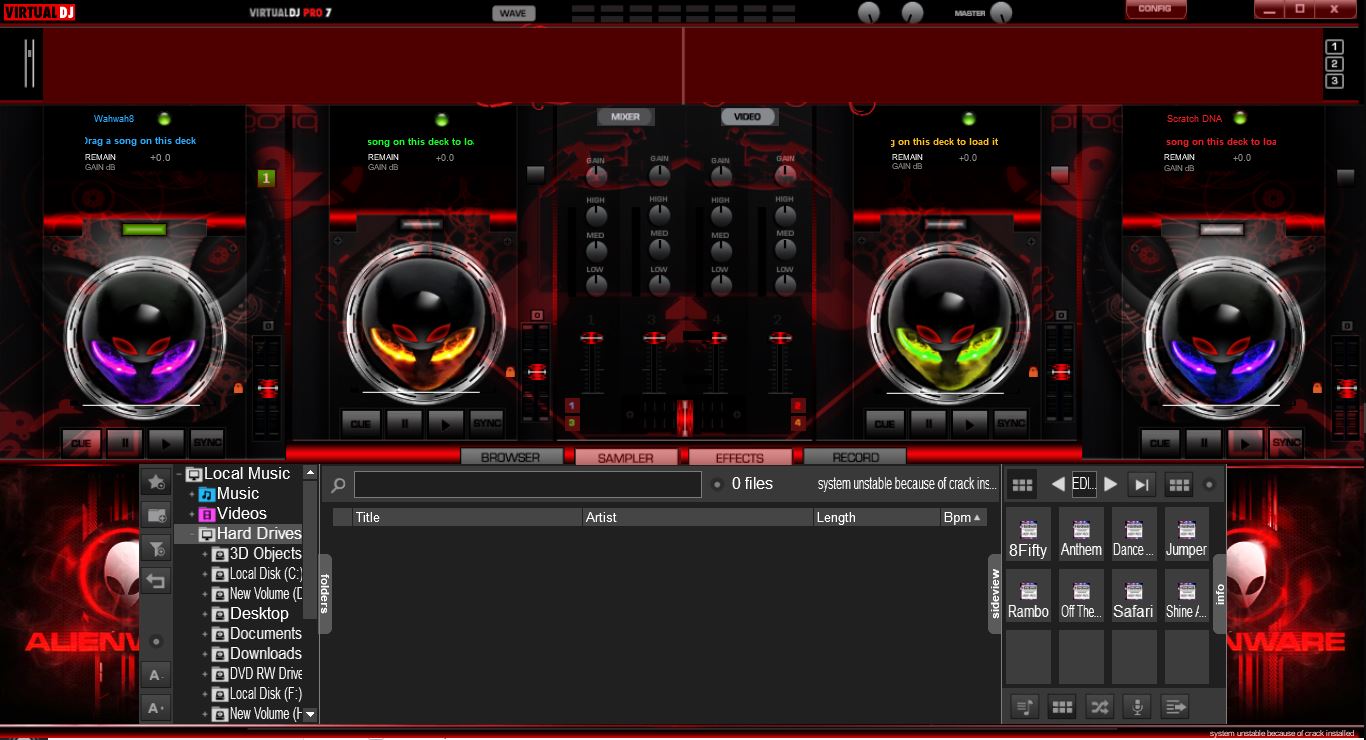Click the info side tab
Screen dimensions: 1366x740
[1220, 593]
